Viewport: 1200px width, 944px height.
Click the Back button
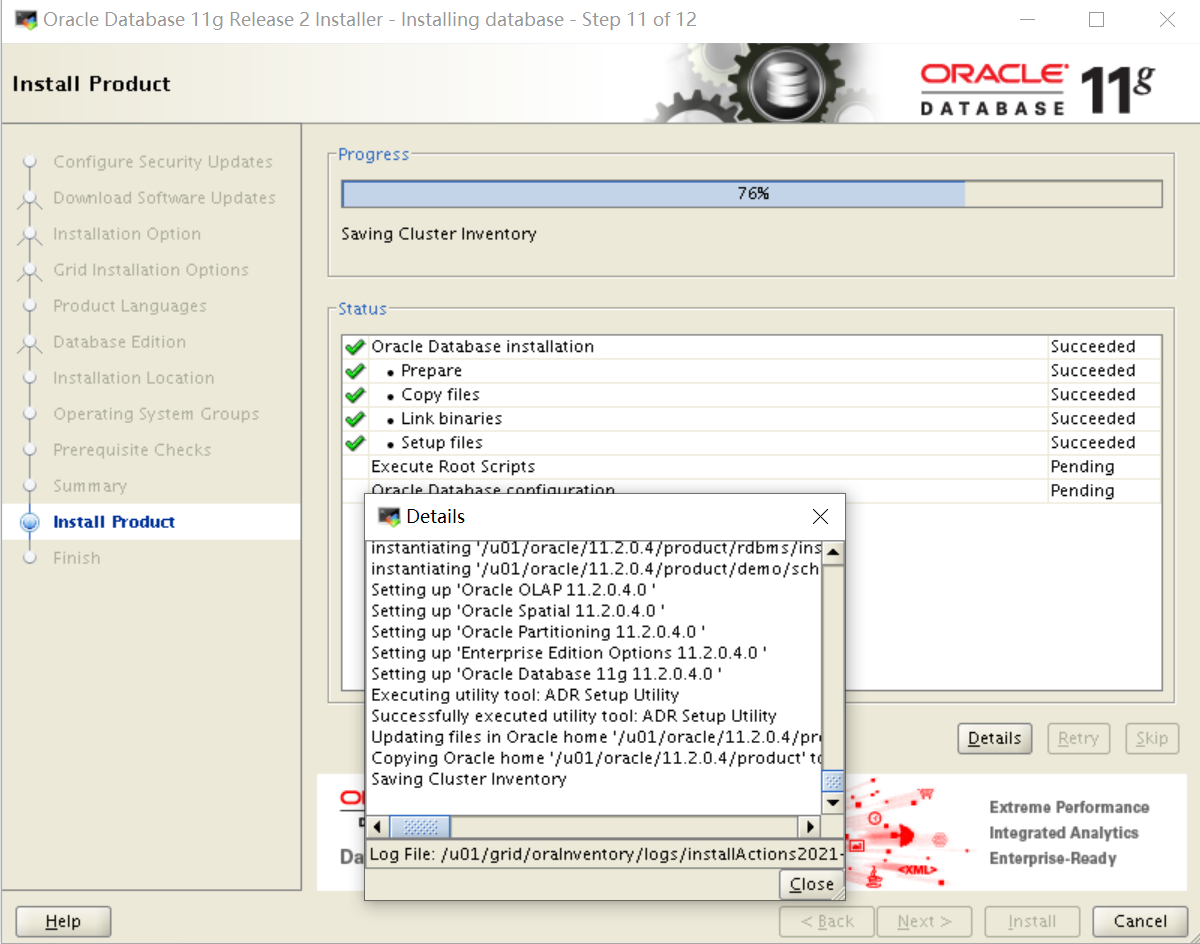(x=827, y=921)
